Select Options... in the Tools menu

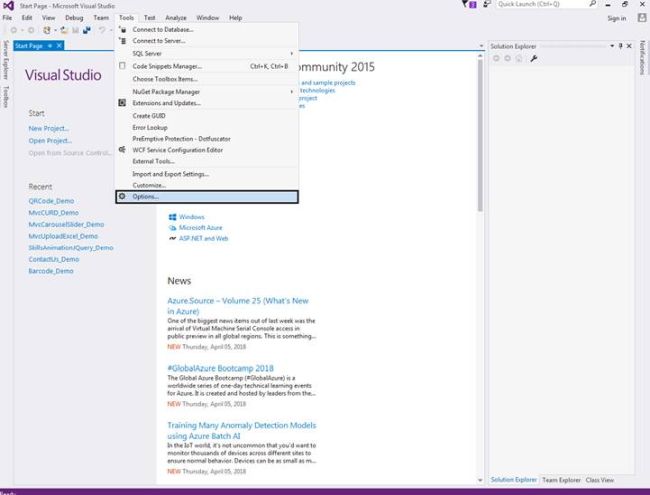(207, 197)
